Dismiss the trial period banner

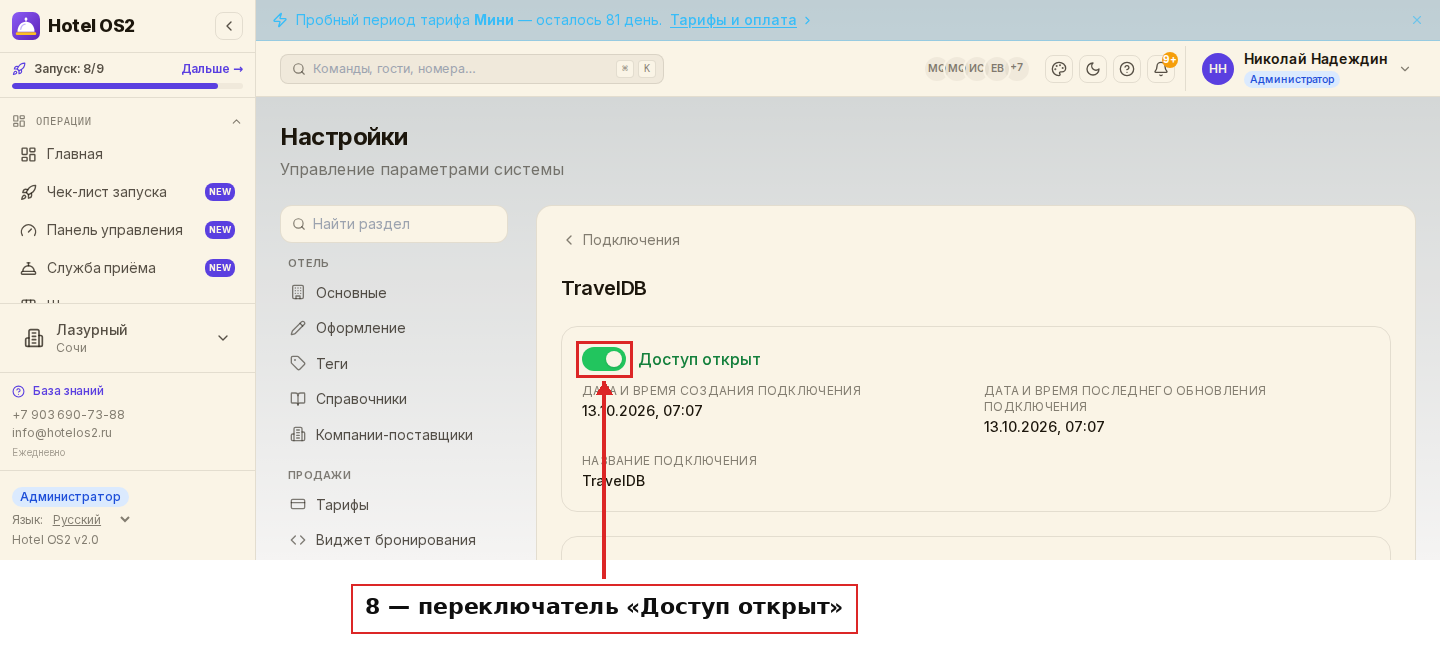[x=1417, y=20]
